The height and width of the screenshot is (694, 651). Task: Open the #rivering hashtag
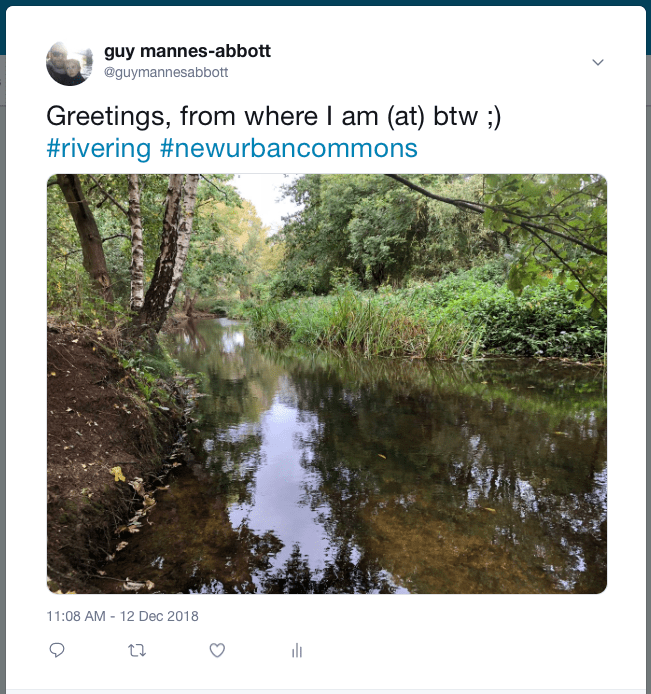tap(99, 149)
